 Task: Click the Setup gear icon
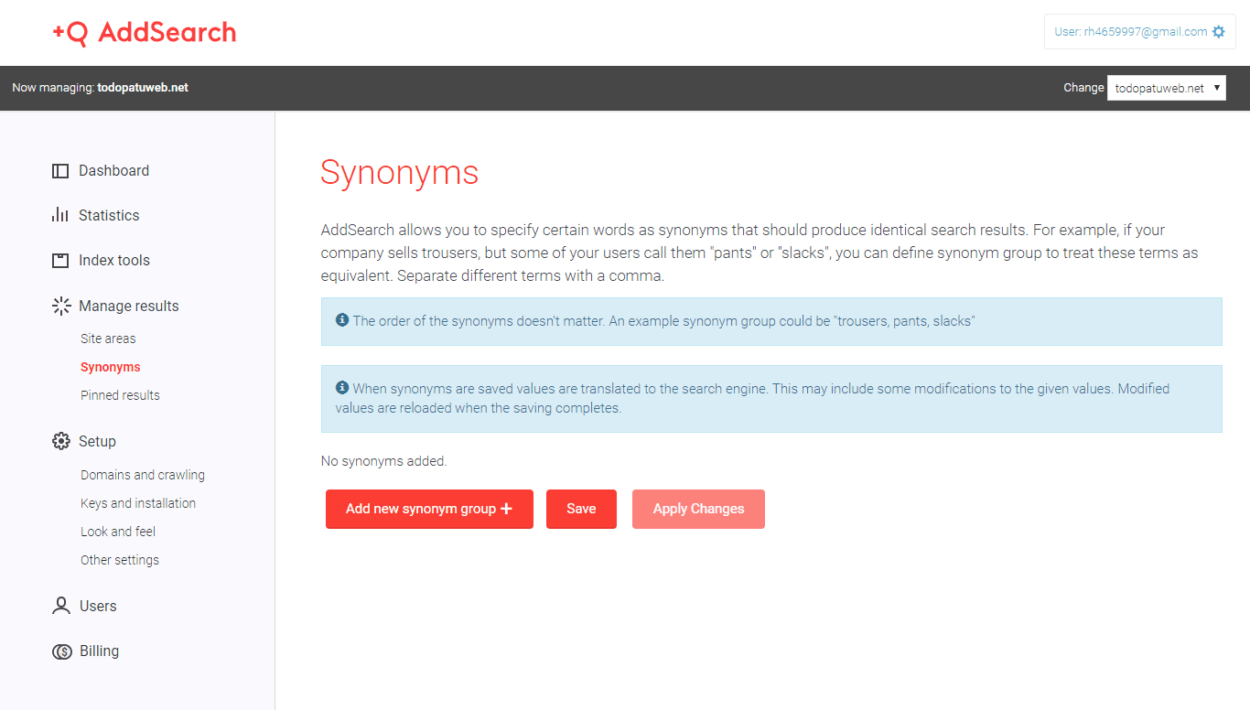pos(60,441)
